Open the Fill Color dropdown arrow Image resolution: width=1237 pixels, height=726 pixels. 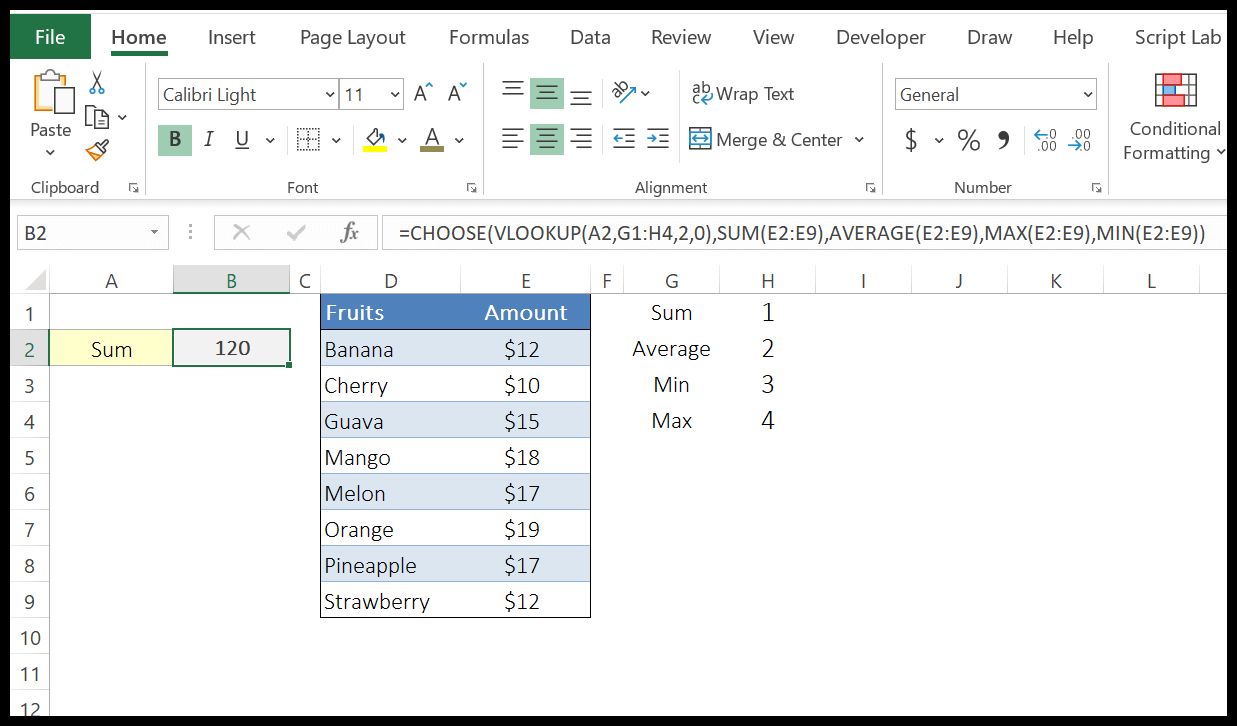click(x=402, y=140)
